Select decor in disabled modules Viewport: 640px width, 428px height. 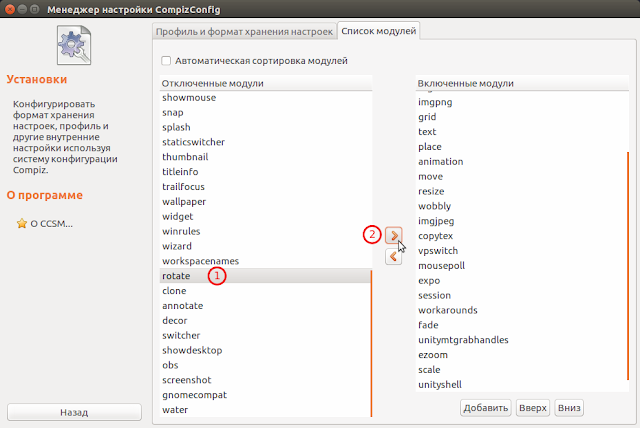[x=265, y=321]
